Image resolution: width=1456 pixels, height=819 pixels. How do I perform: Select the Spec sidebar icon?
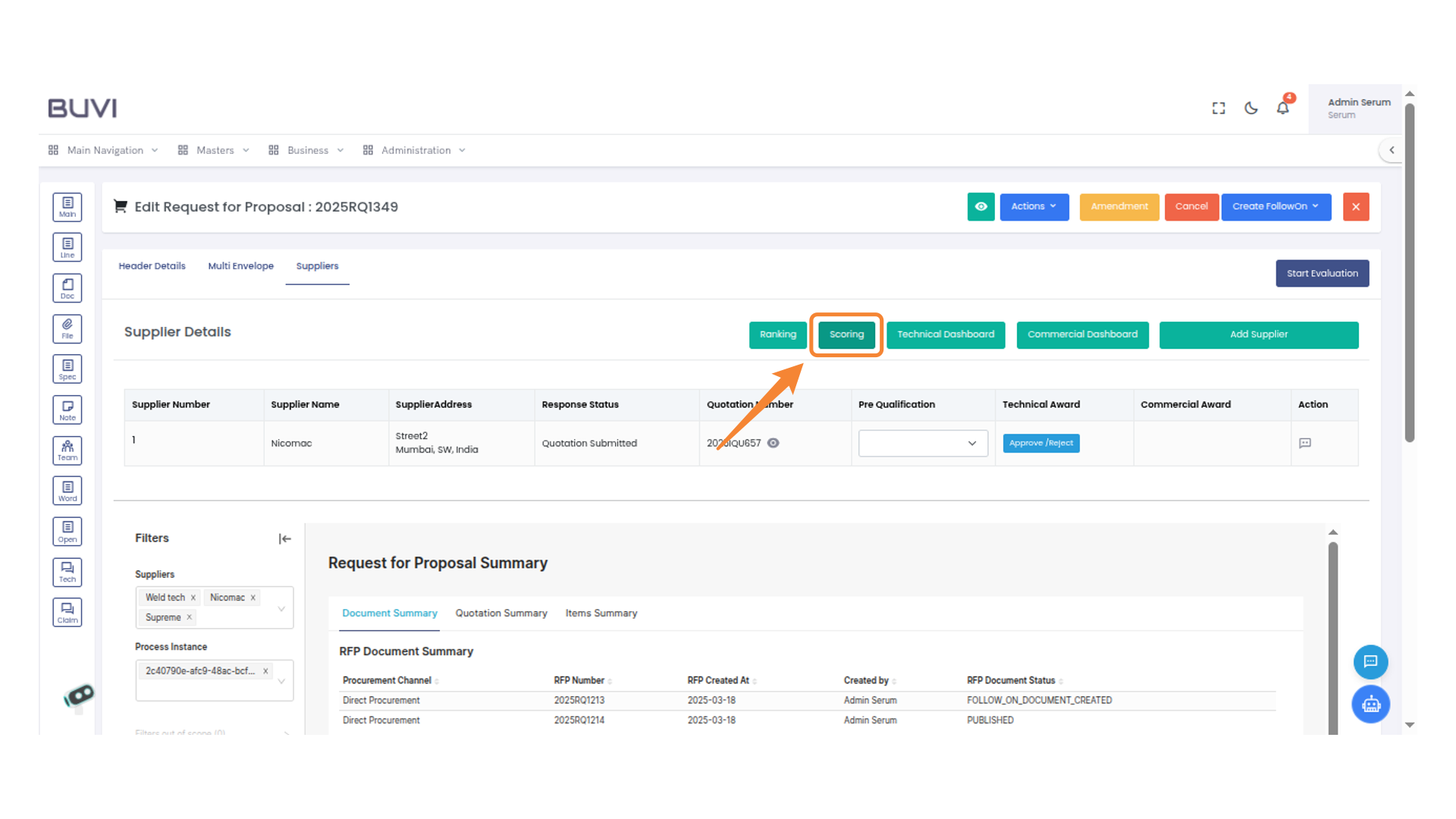67,369
